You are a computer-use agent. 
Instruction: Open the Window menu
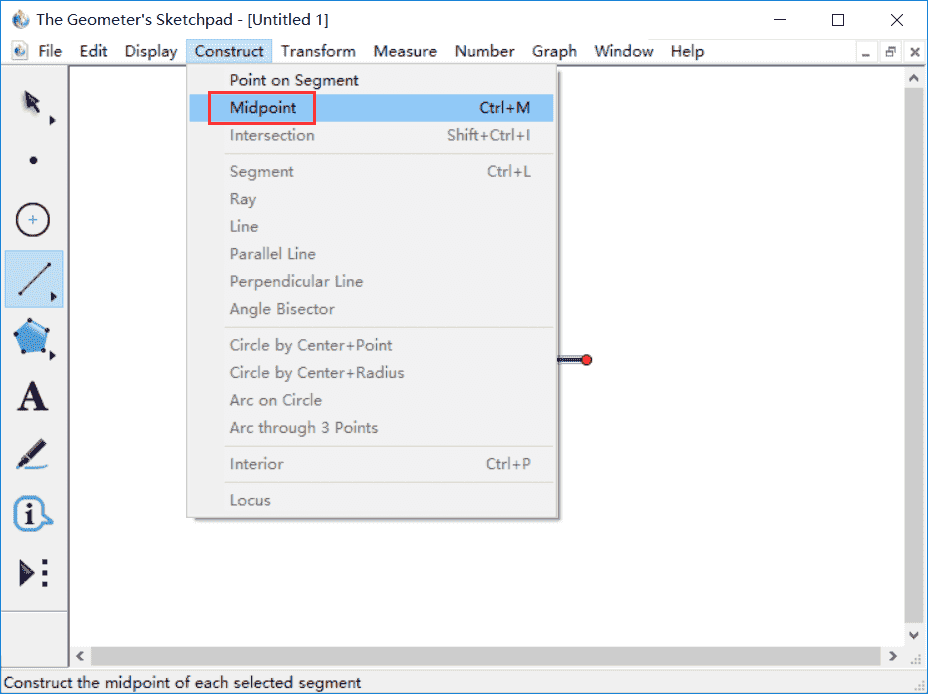pyautogui.click(x=624, y=51)
